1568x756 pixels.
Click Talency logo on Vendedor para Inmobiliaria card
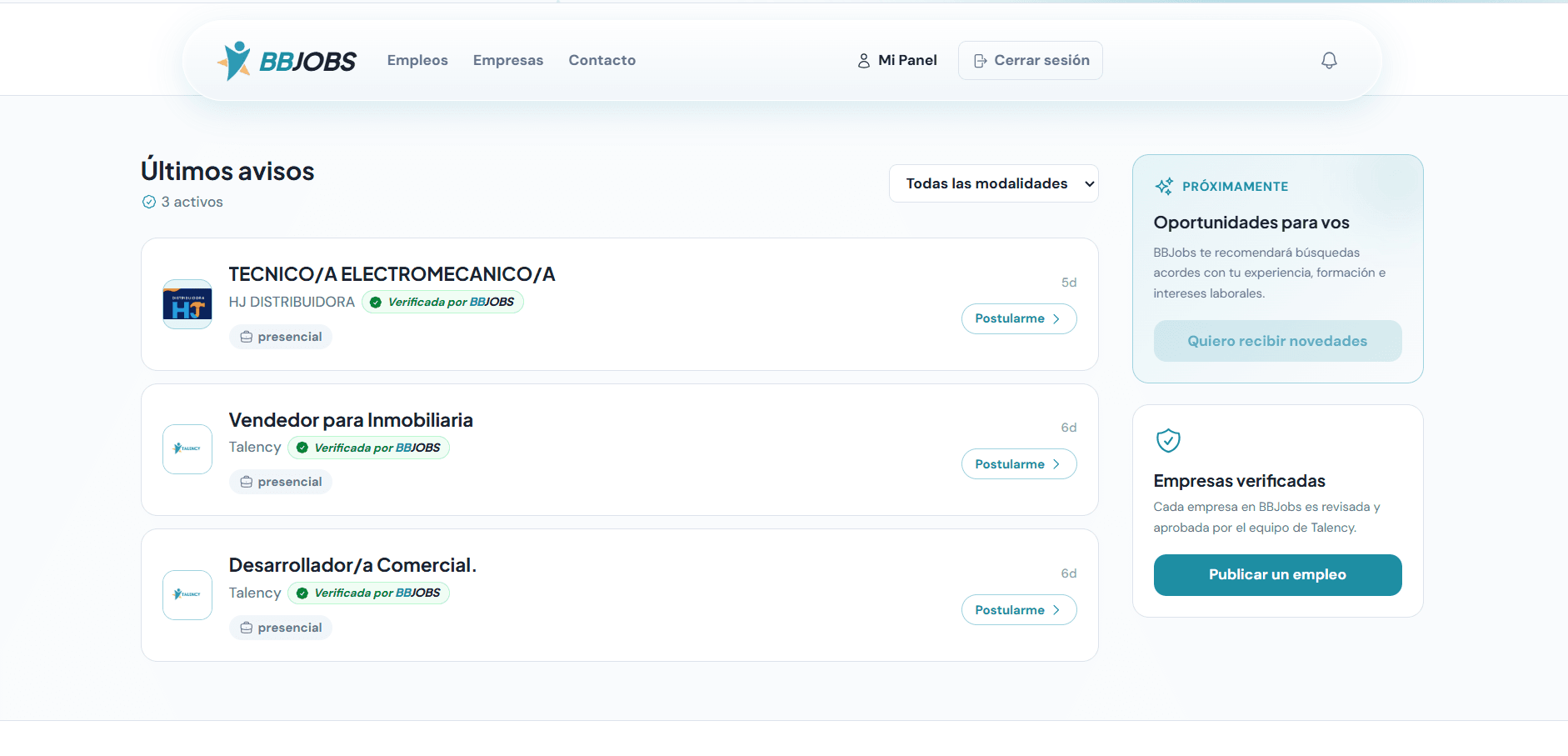pos(187,449)
